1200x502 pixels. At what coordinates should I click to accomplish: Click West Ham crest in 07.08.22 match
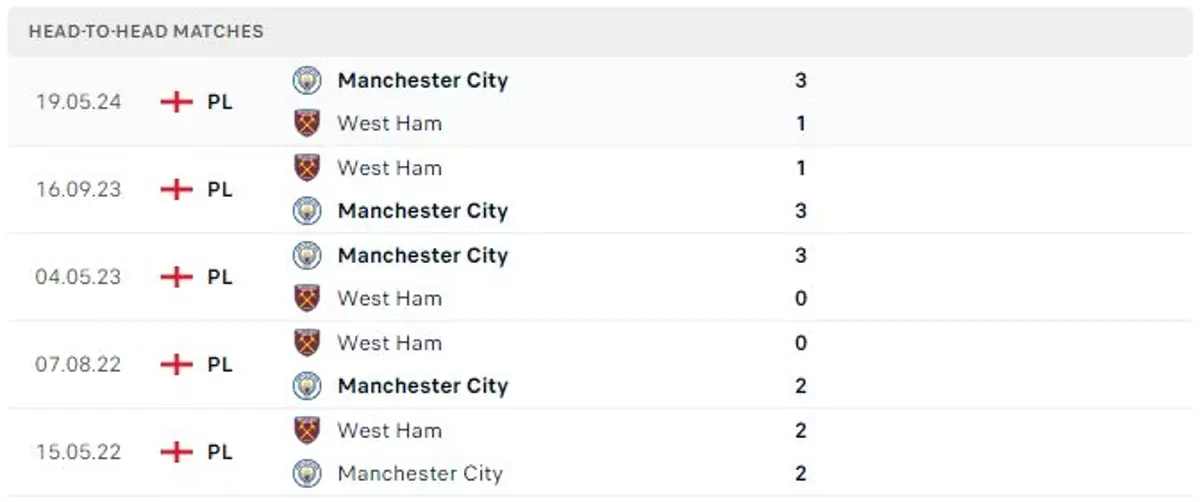tap(307, 343)
